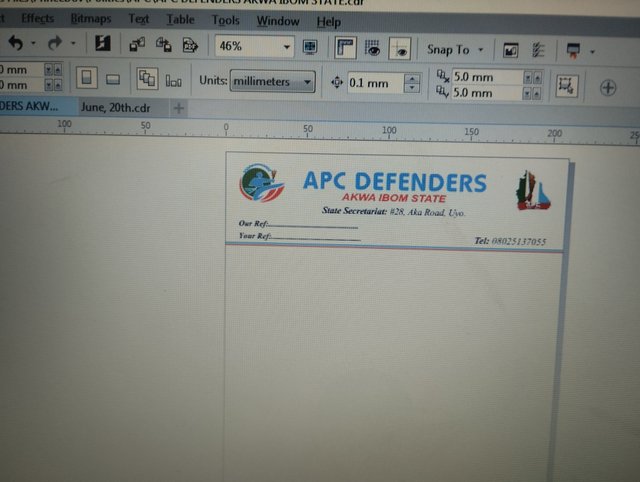Click the page height mm field
The width and height of the screenshot is (640, 482).
click(22, 85)
